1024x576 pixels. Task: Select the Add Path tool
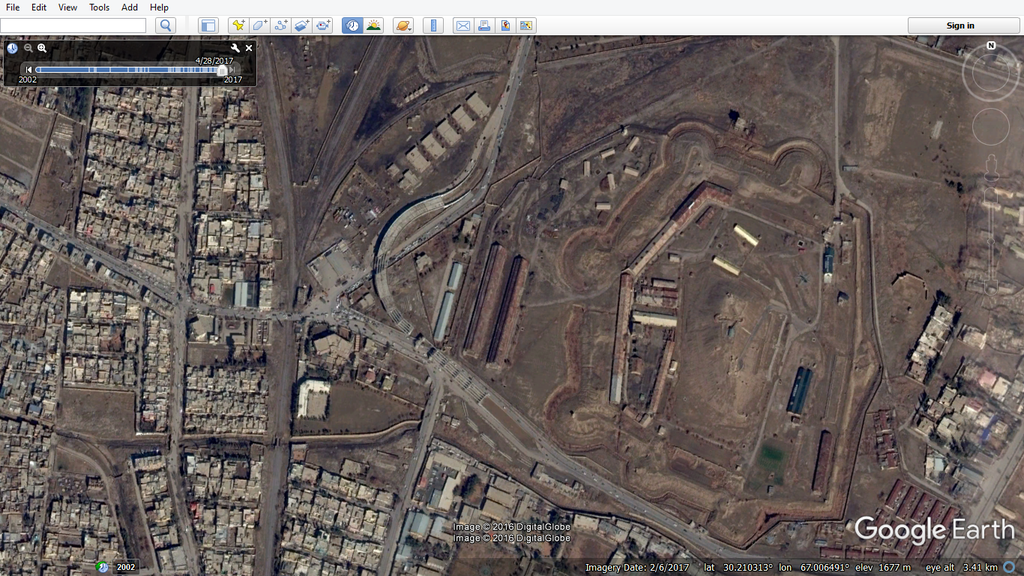tap(281, 25)
